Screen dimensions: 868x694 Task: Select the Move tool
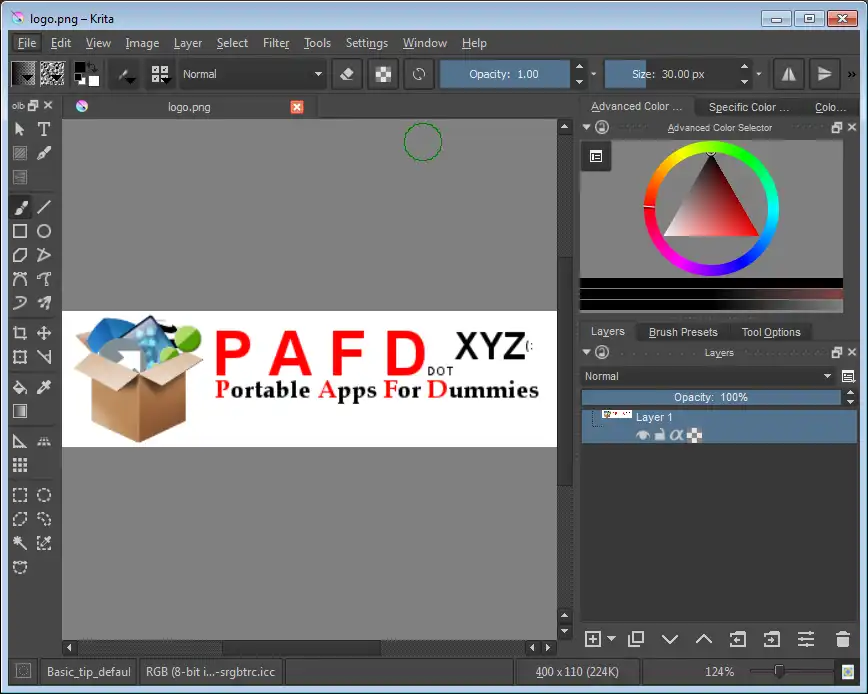pyautogui.click(x=44, y=333)
